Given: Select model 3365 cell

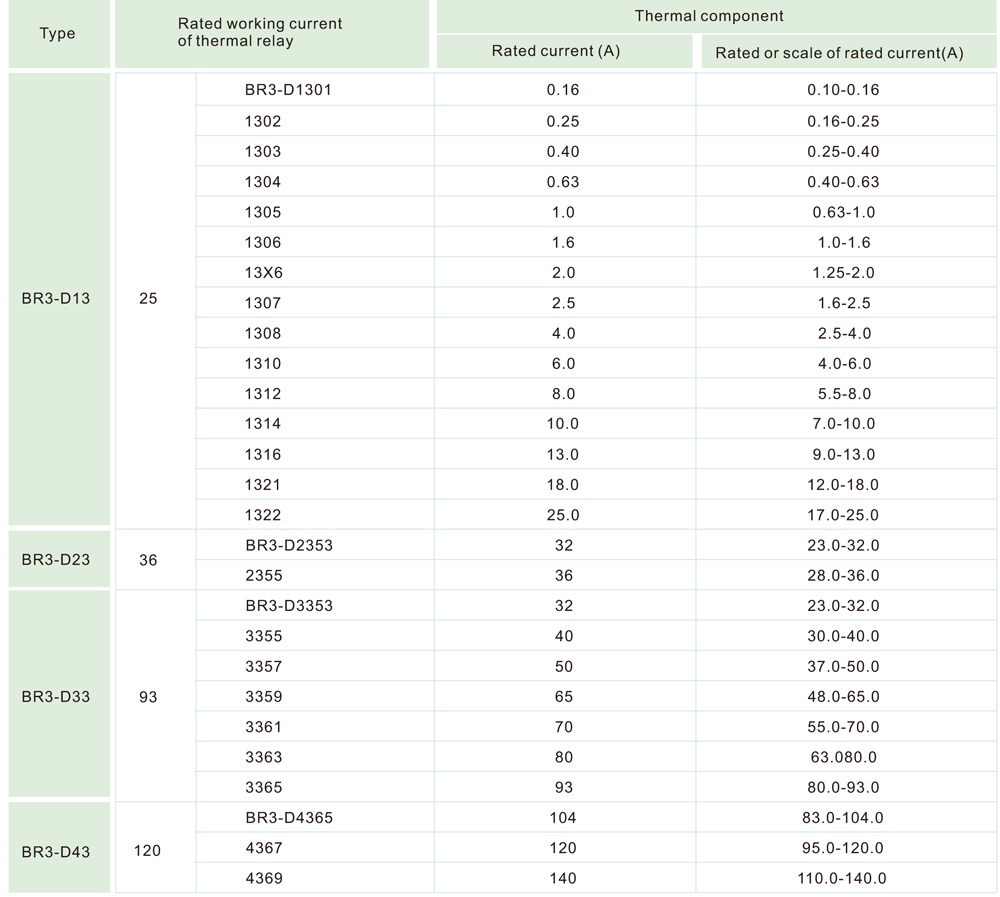Looking at the screenshot, I should point(314,787).
